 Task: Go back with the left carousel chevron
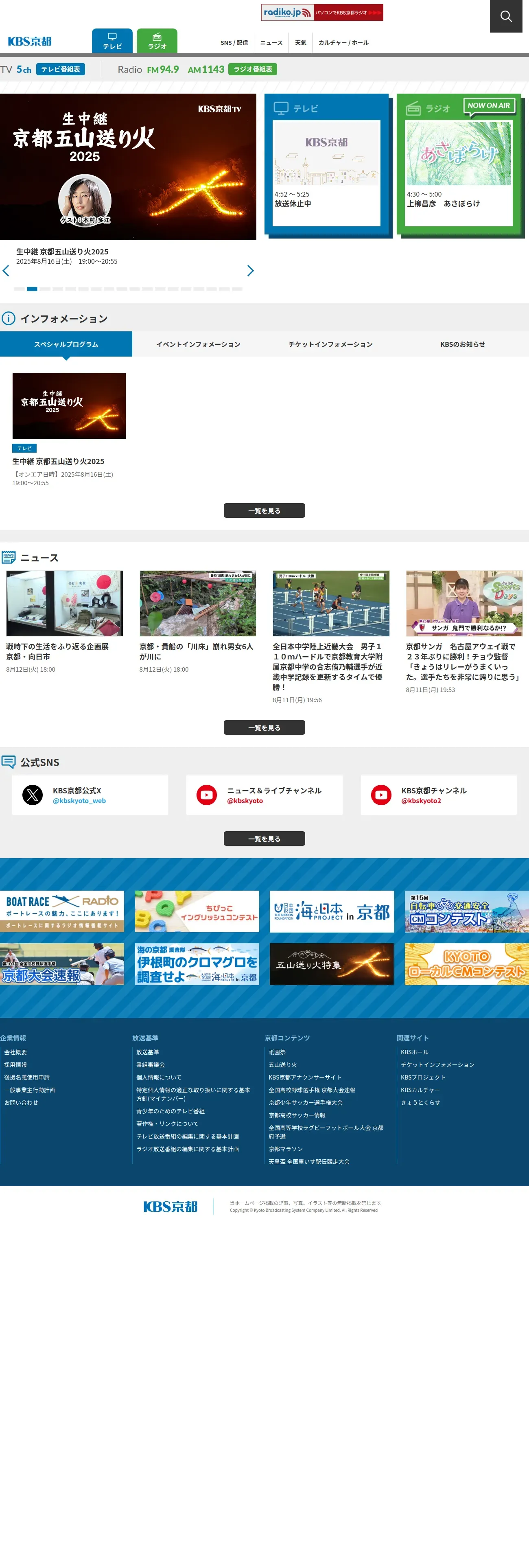tap(6, 271)
